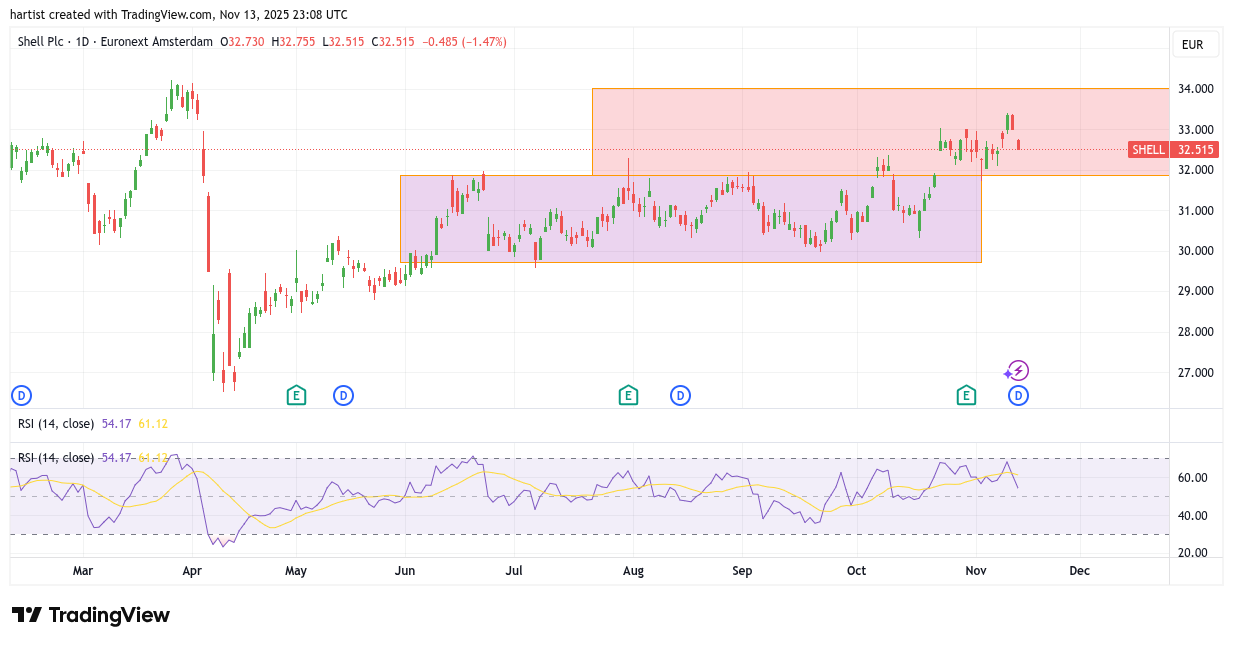Click the earnings marker near early May
This screenshot has height=645, width=1233.
tap(296, 395)
